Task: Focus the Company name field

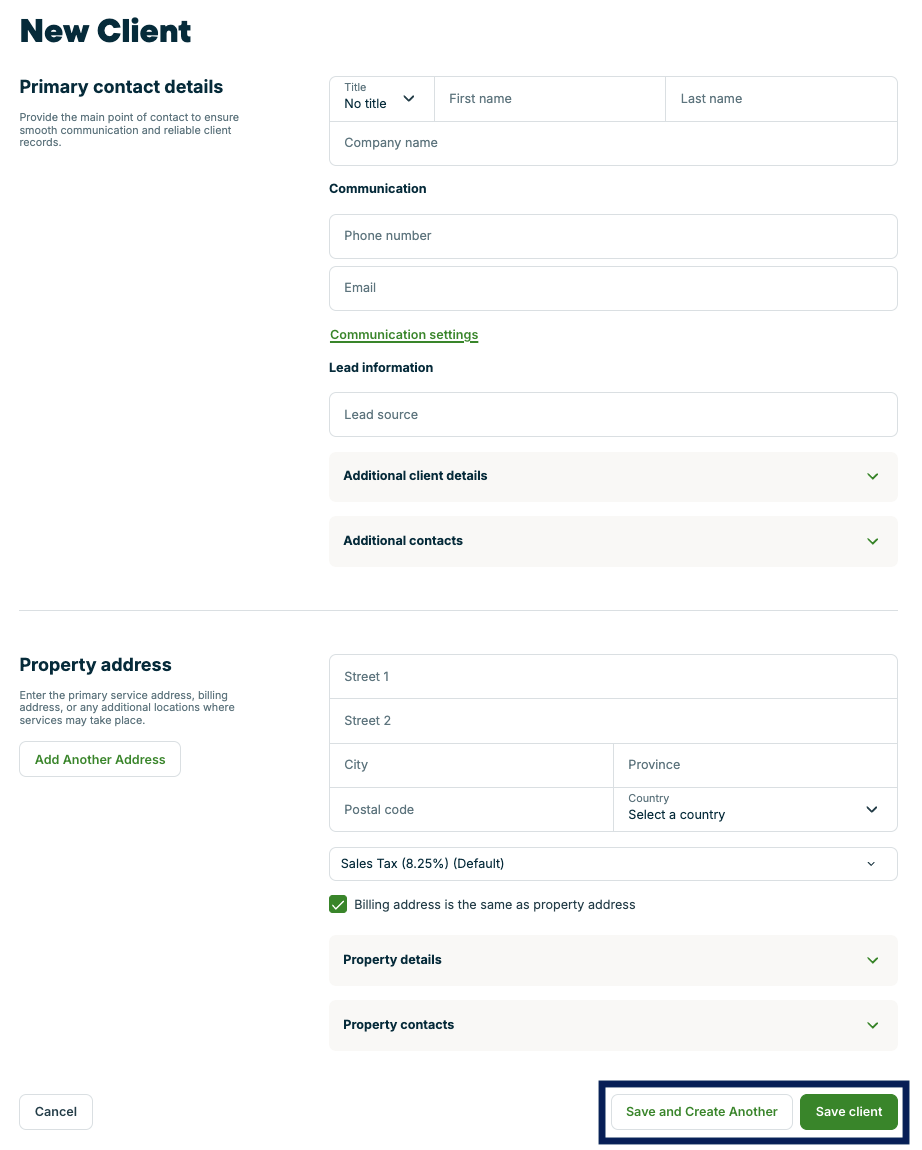Action: click(x=612, y=143)
